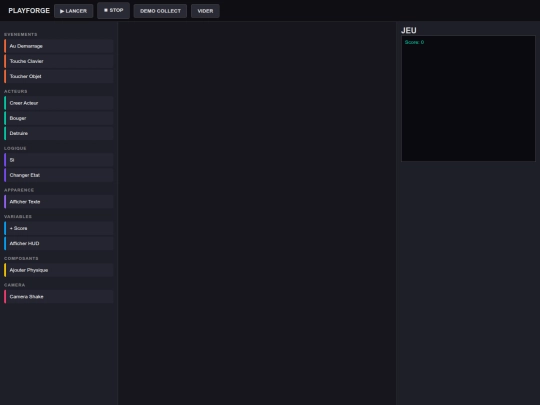Select the Bouger block
540x405 pixels.
pyautogui.click(x=59, y=118)
